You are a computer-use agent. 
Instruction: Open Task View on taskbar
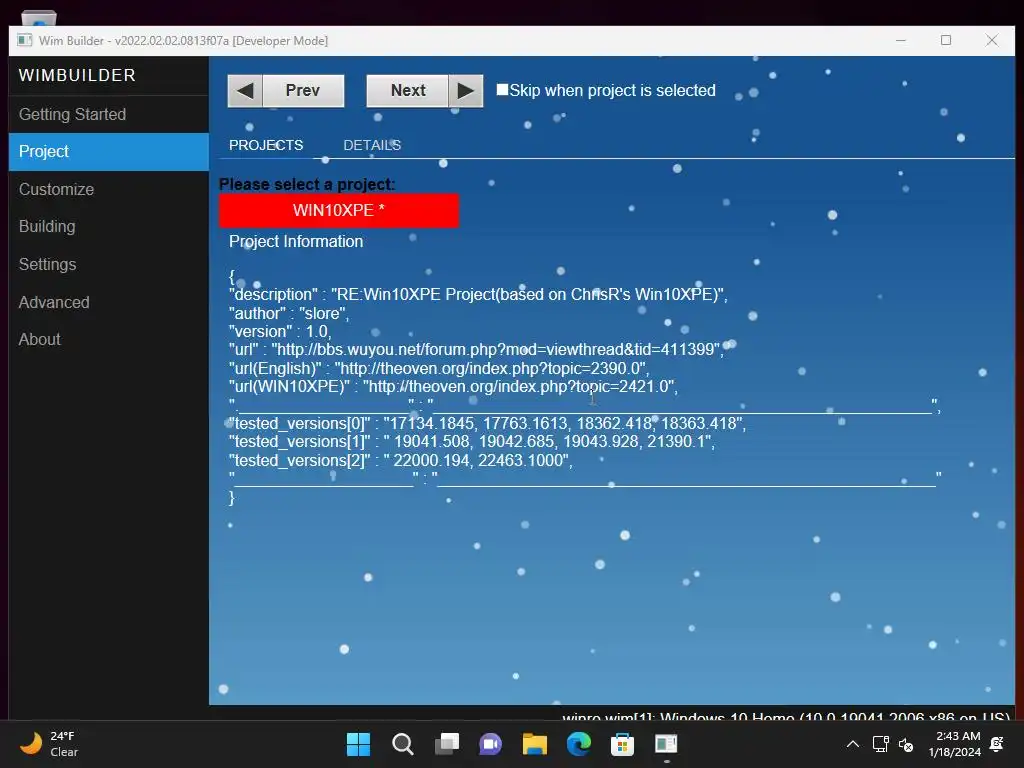point(447,744)
